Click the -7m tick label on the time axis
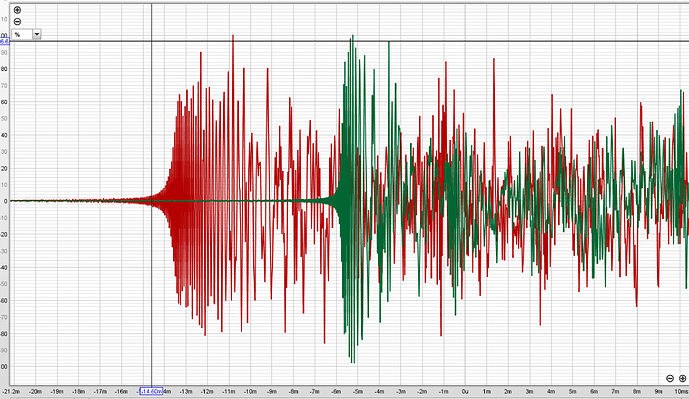 [x=315, y=392]
